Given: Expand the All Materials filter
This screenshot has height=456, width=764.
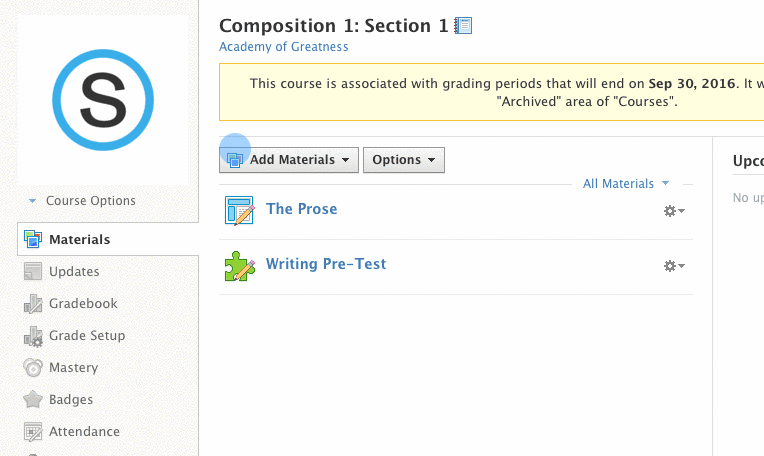Looking at the screenshot, I should click(x=626, y=184).
